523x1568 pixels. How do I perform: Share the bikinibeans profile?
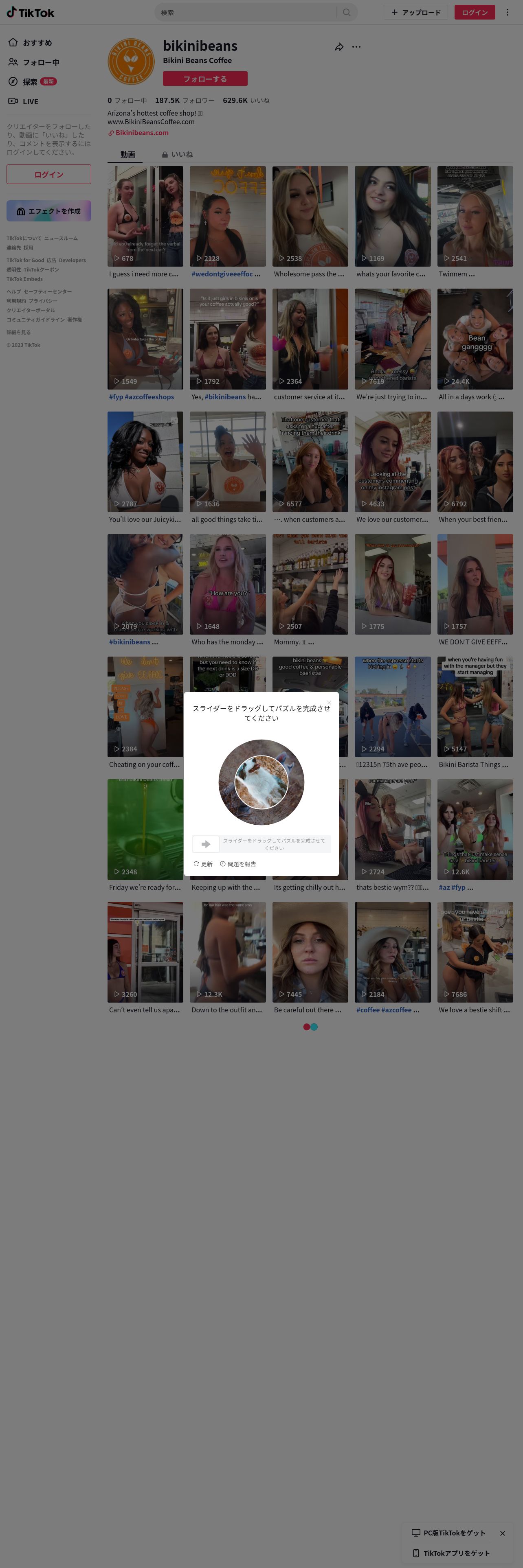tap(339, 47)
